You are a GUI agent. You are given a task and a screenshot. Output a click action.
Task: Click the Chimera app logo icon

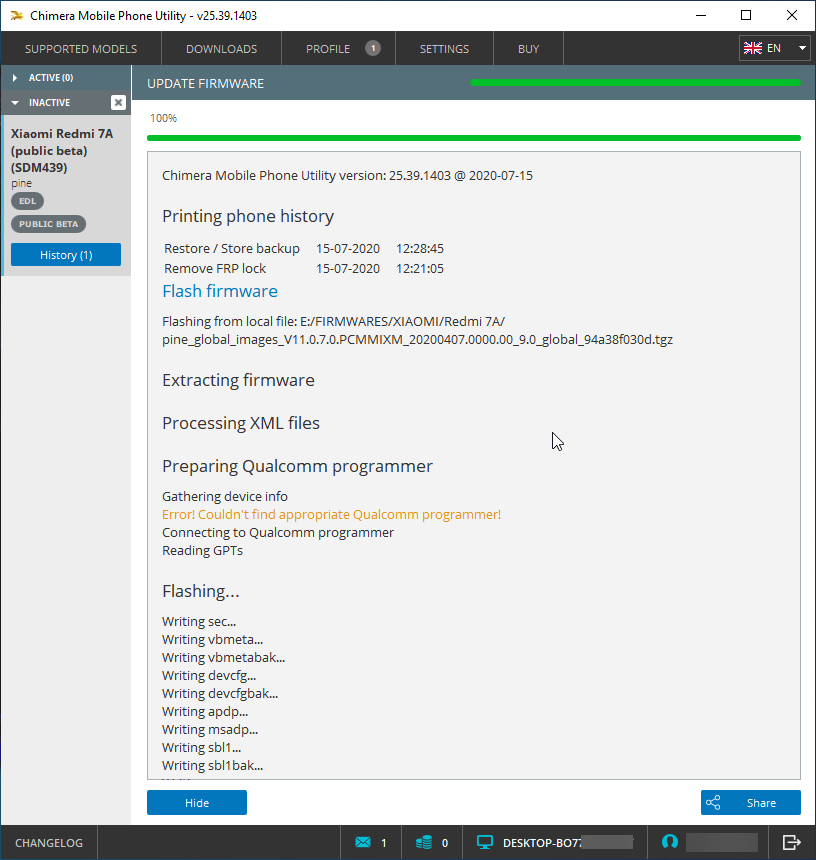[x=16, y=15]
